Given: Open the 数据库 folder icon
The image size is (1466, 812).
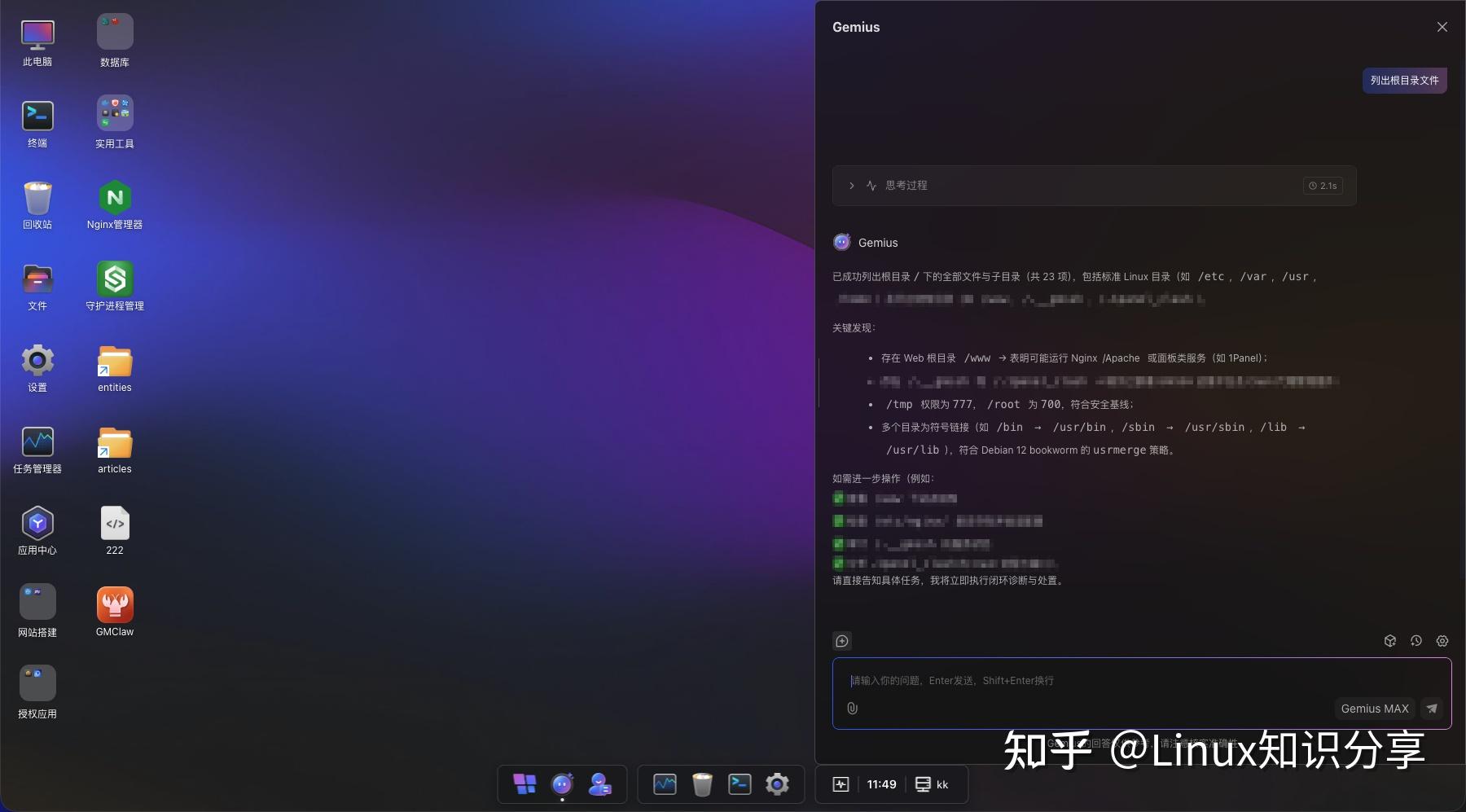Looking at the screenshot, I should point(115,33).
